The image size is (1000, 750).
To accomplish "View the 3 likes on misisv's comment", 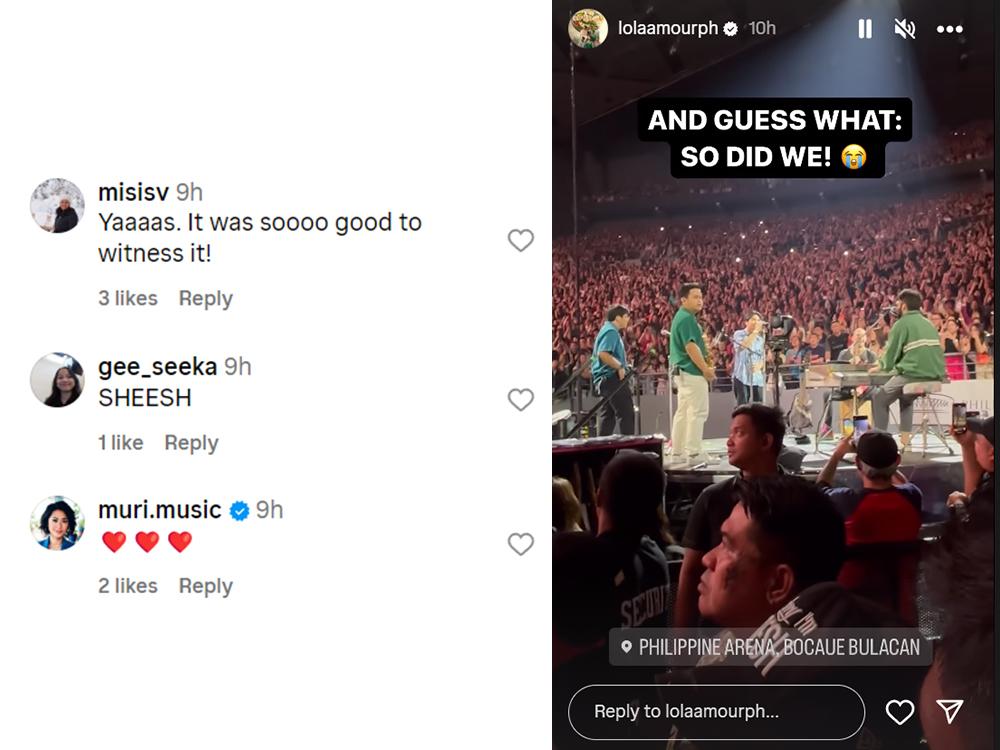I will [x=128, y=298].
